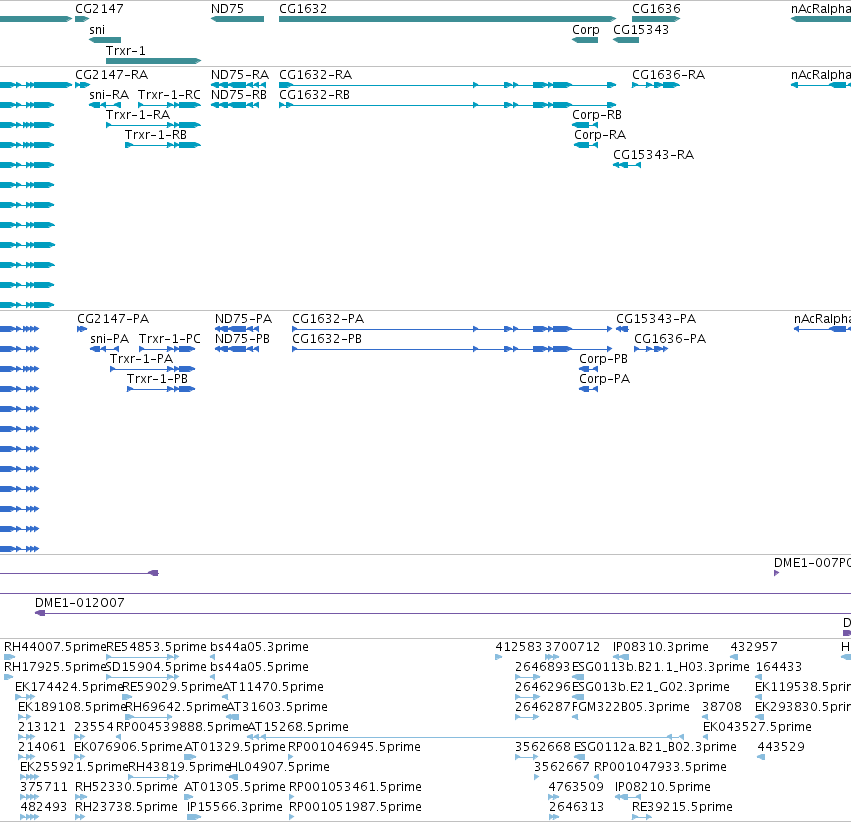Image resolution: width=851 pixels, height=822 pixels.
Task: Select the DME1-012007 feature label
Action: point(80,603)
